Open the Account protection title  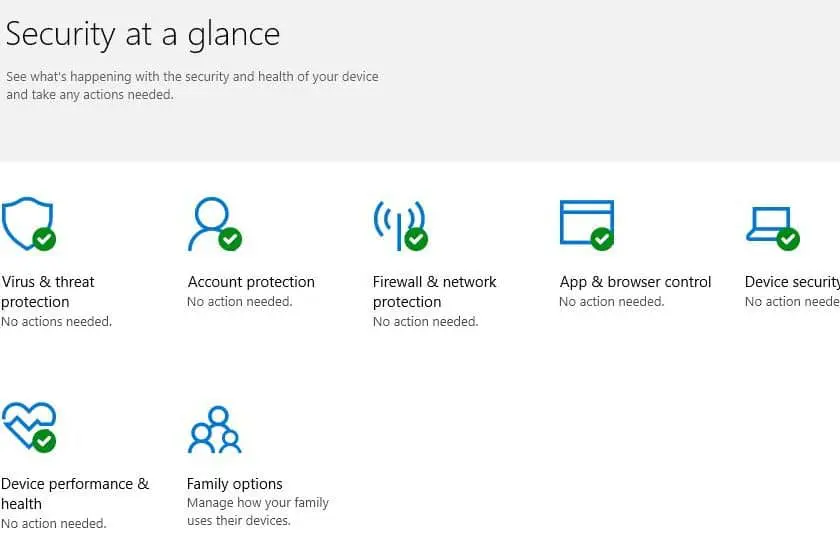coord(251,282)
